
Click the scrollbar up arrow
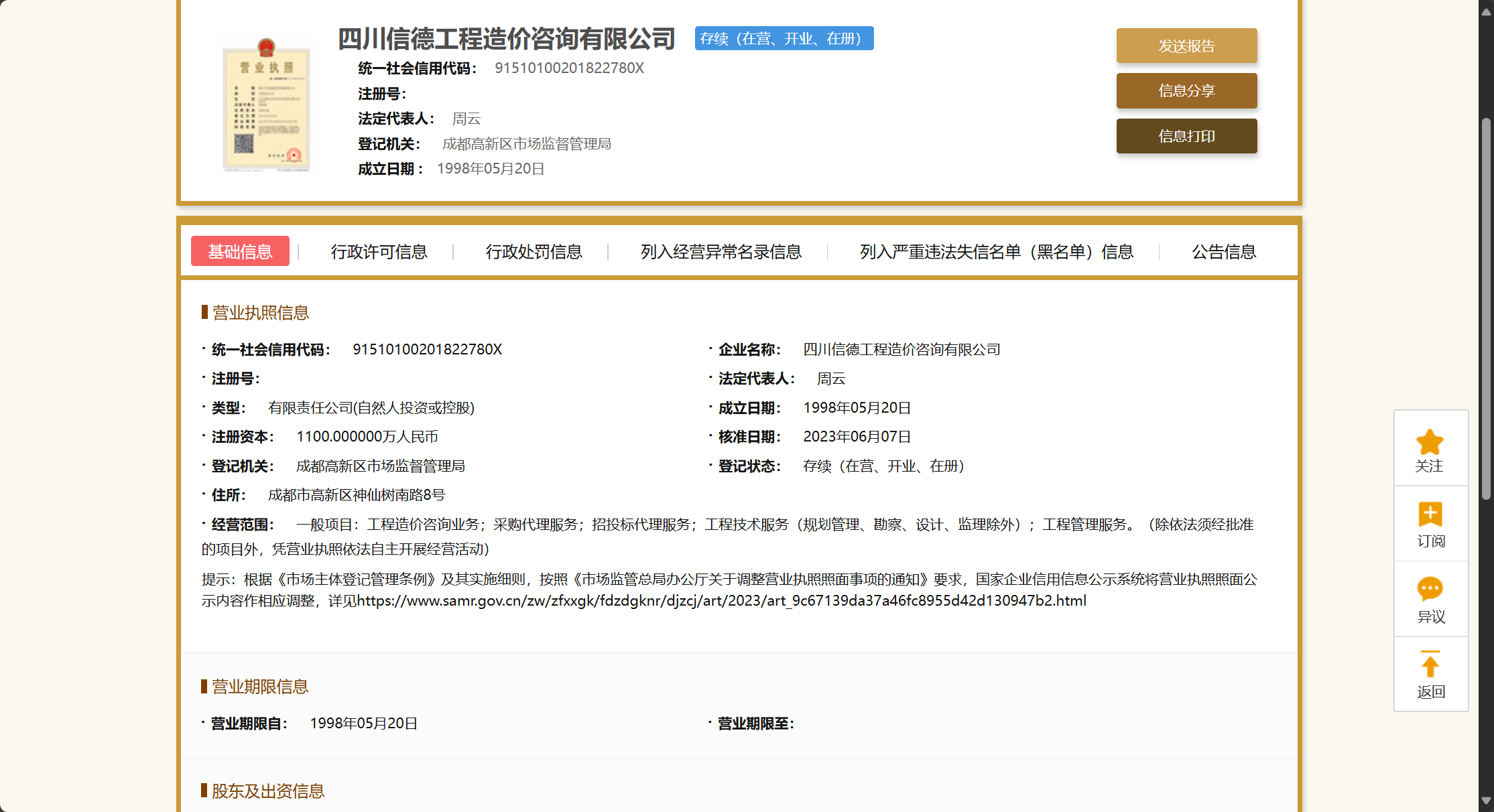pyautogui.click(x=1486, y=11)
